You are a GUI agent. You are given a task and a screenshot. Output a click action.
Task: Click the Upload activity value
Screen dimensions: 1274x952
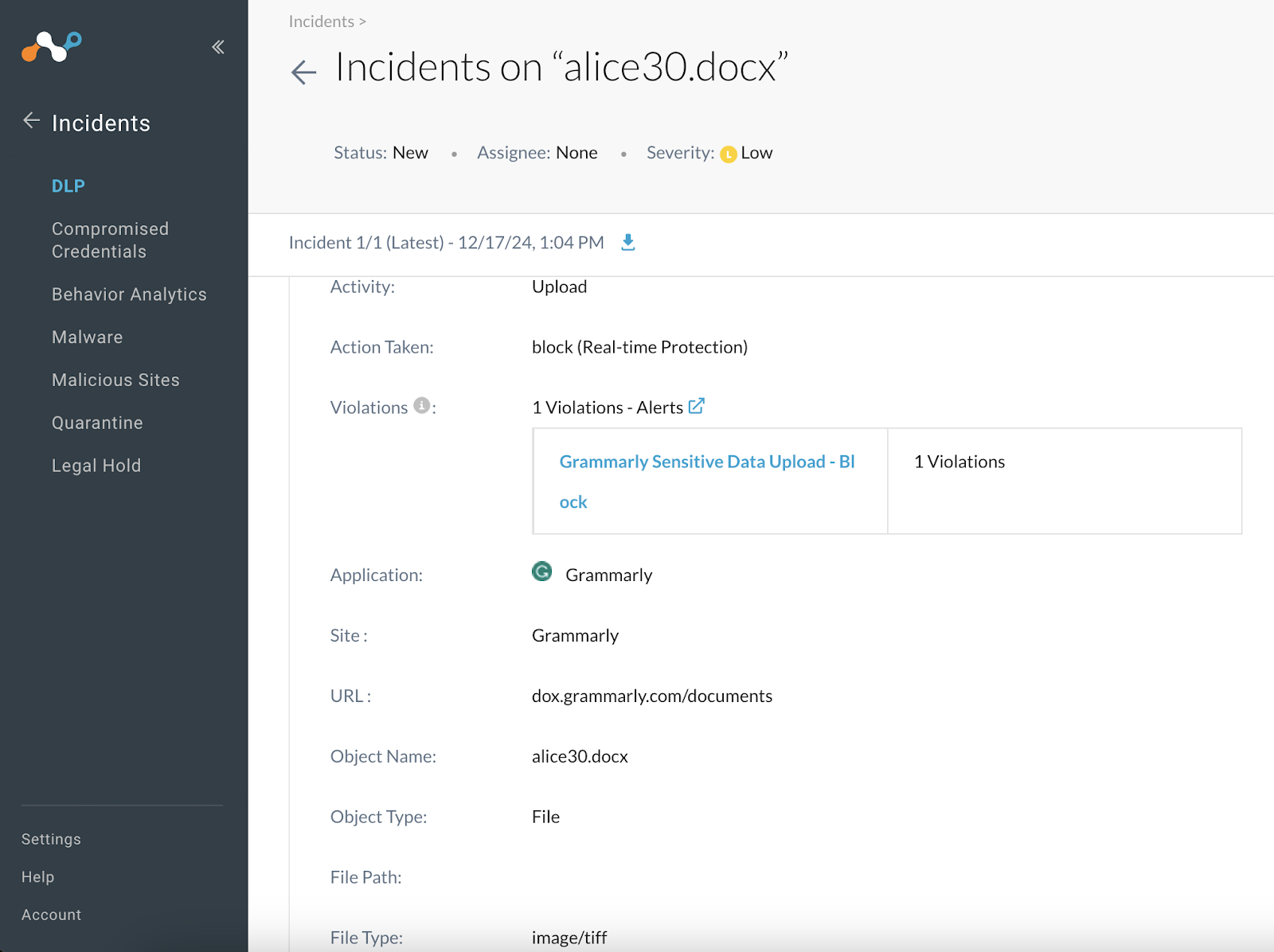(x=559, y=287)
